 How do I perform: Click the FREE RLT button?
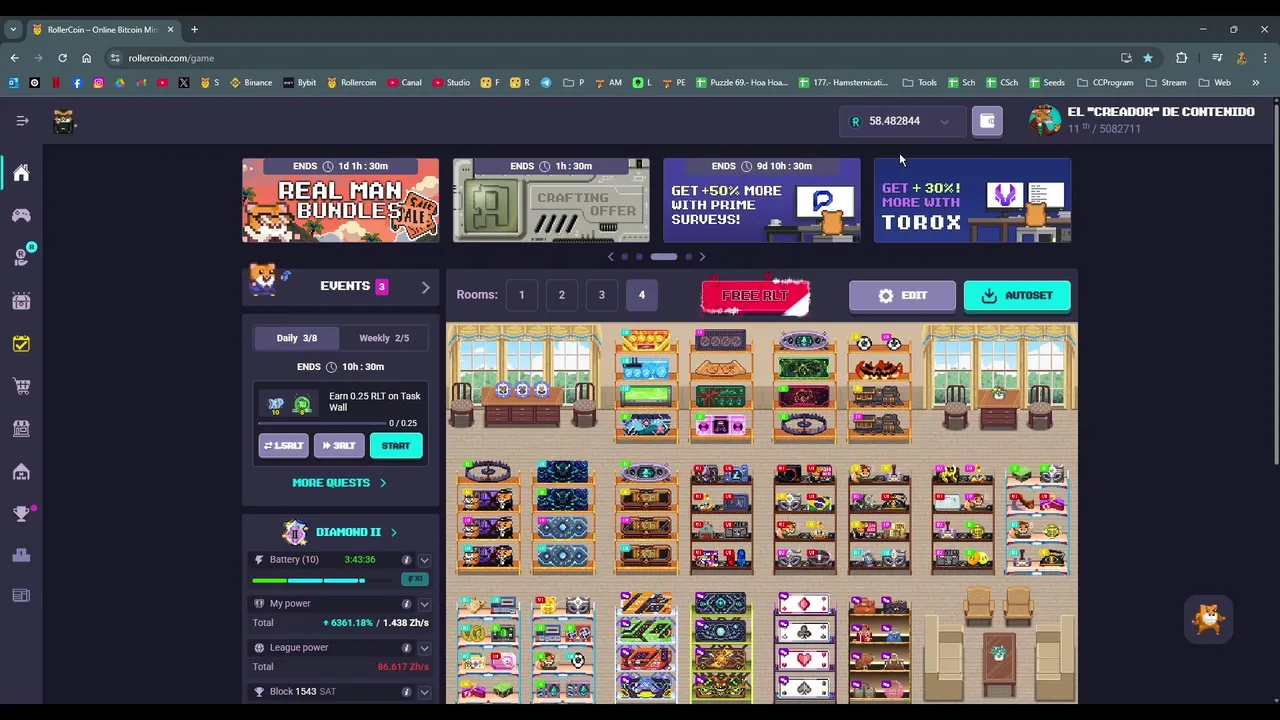click(x=755, y=296)
